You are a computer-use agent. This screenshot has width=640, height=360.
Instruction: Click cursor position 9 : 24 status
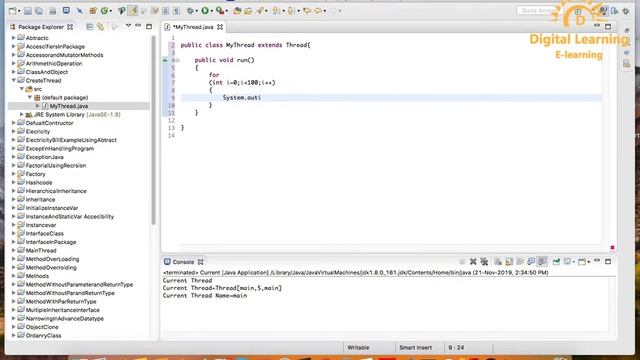click(456, 348)
